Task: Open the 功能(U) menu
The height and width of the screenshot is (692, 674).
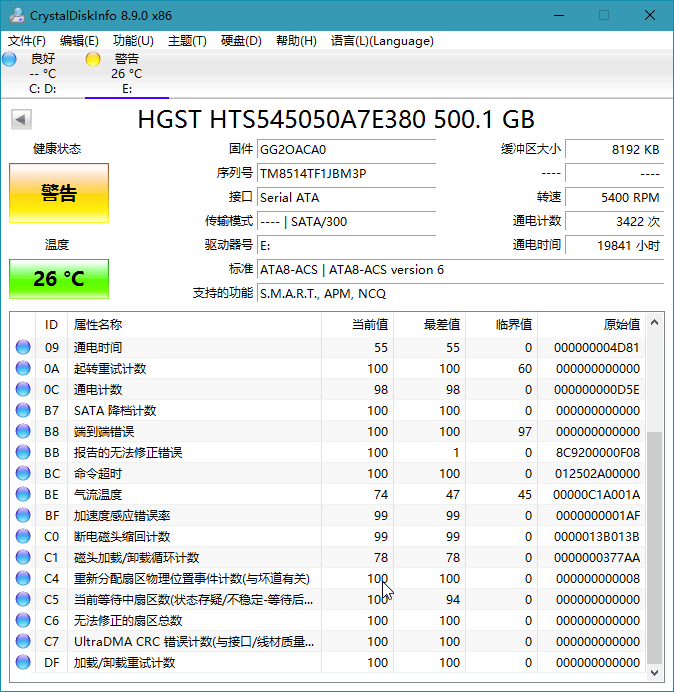Action: (133, 41)
